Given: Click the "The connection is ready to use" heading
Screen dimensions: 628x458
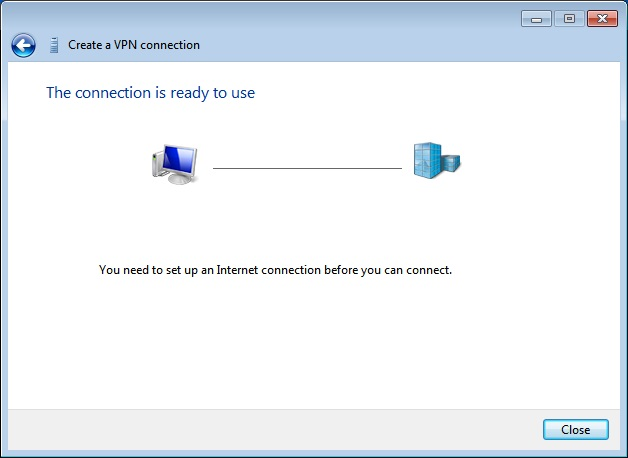Looking at the screenshot, I should 151,93.
